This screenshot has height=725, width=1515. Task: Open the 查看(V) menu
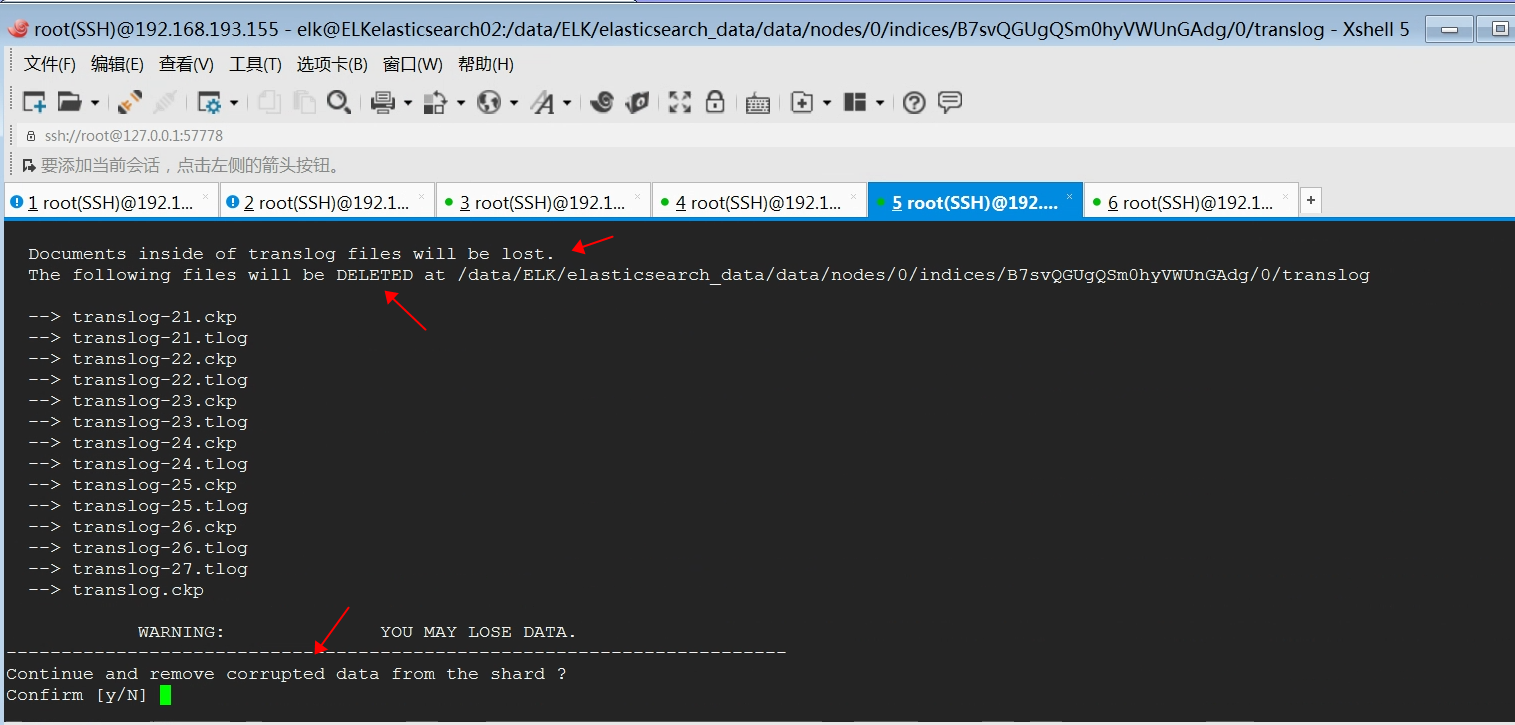coord(186,64)
